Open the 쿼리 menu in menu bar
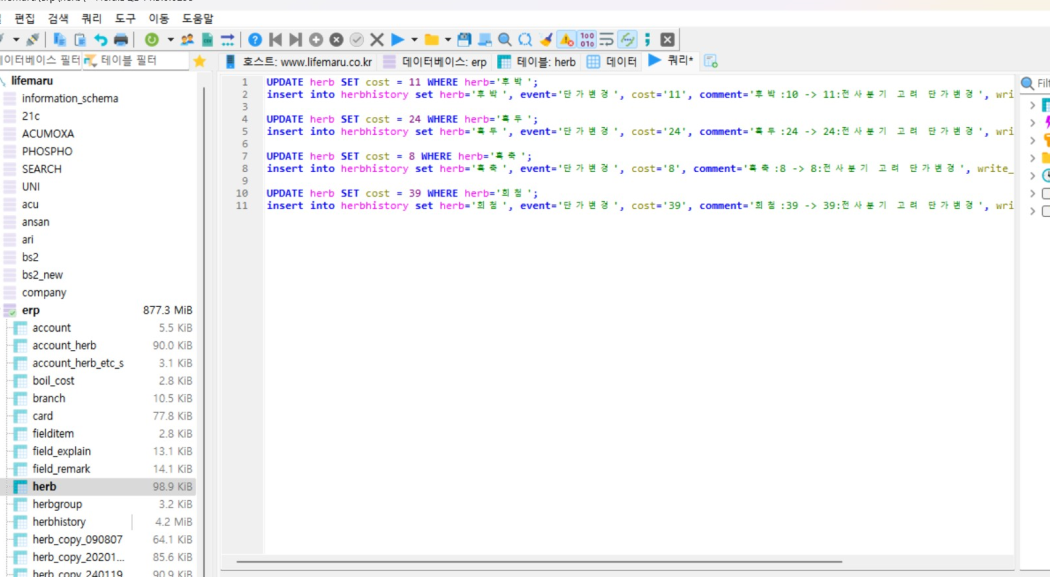Image resolution: width=1050 pixels, height=577 pixels. point(91,18)
